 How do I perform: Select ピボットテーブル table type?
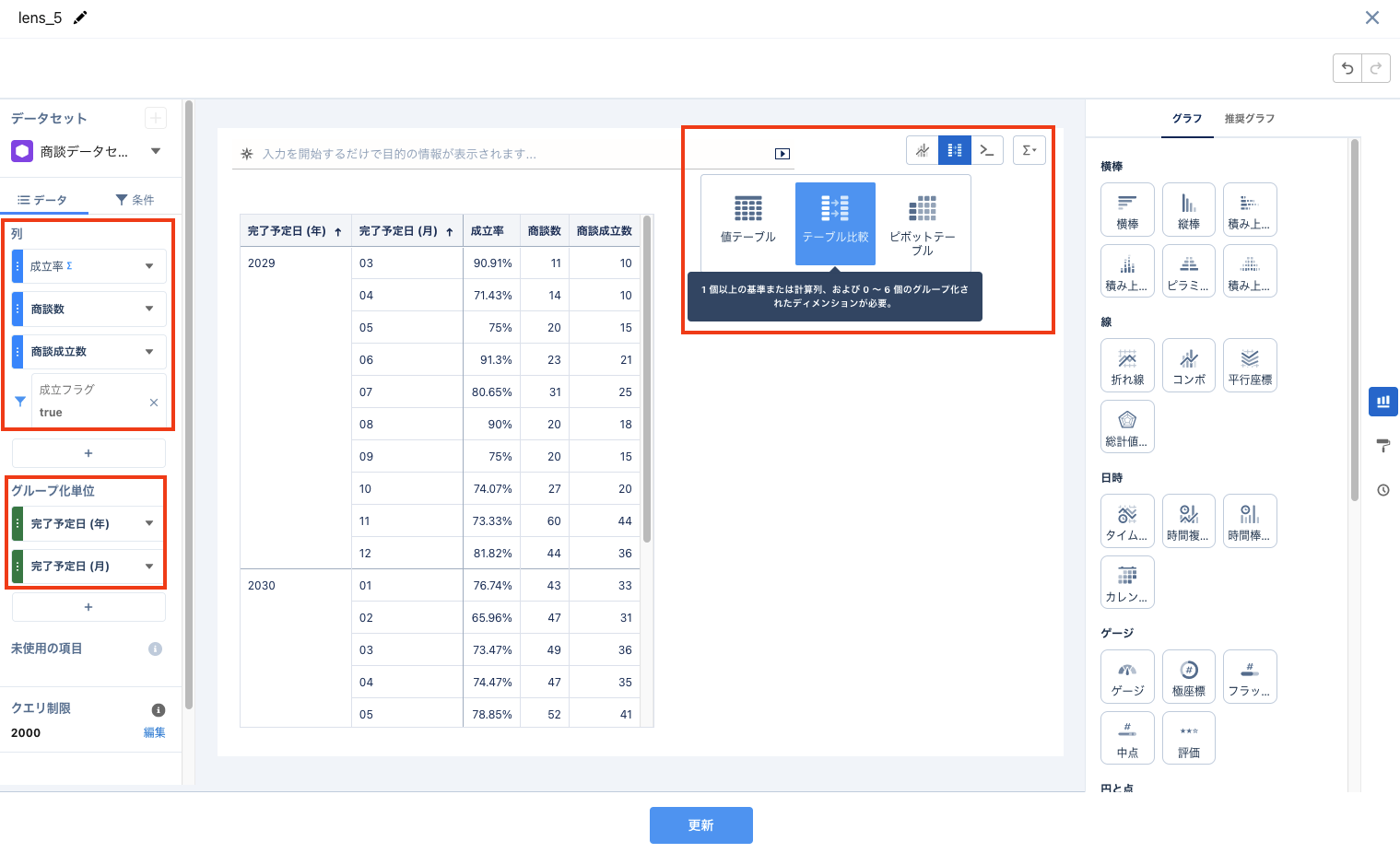(x=923, y=224)
